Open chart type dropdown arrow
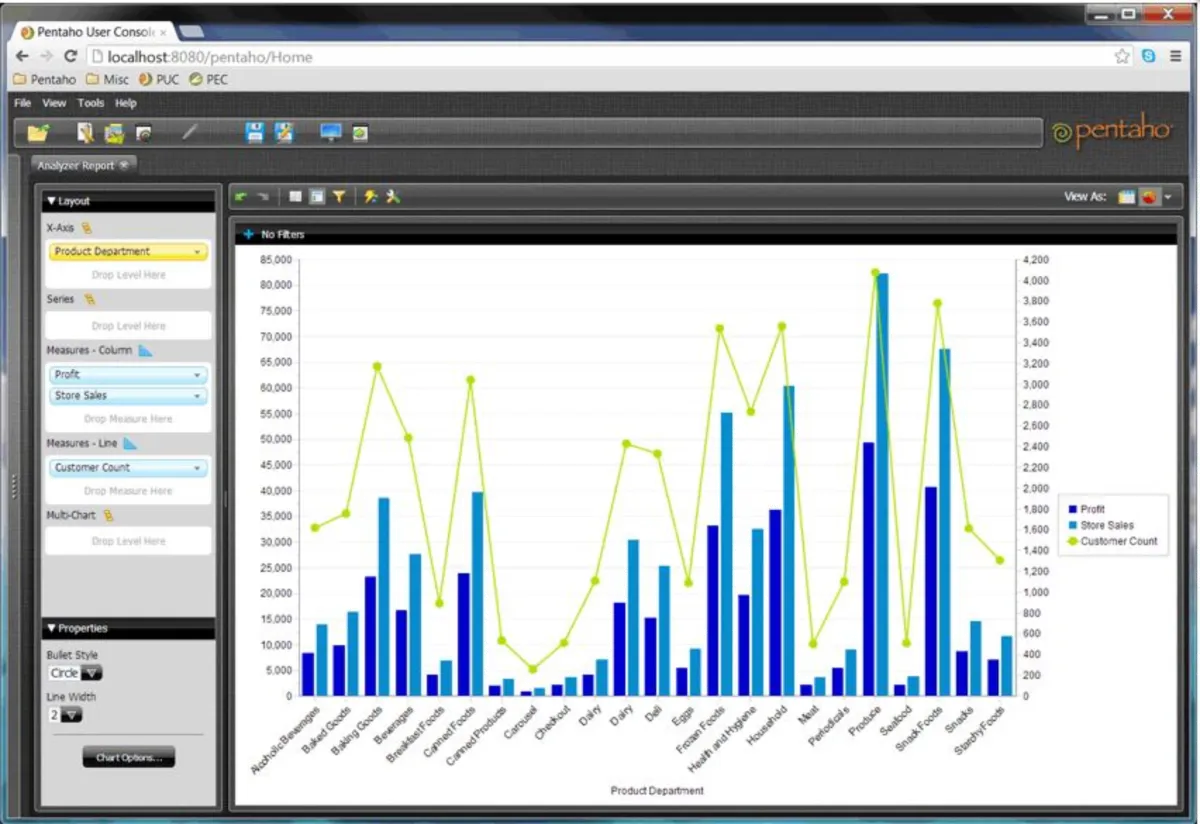 click(x=1168, y=198)
